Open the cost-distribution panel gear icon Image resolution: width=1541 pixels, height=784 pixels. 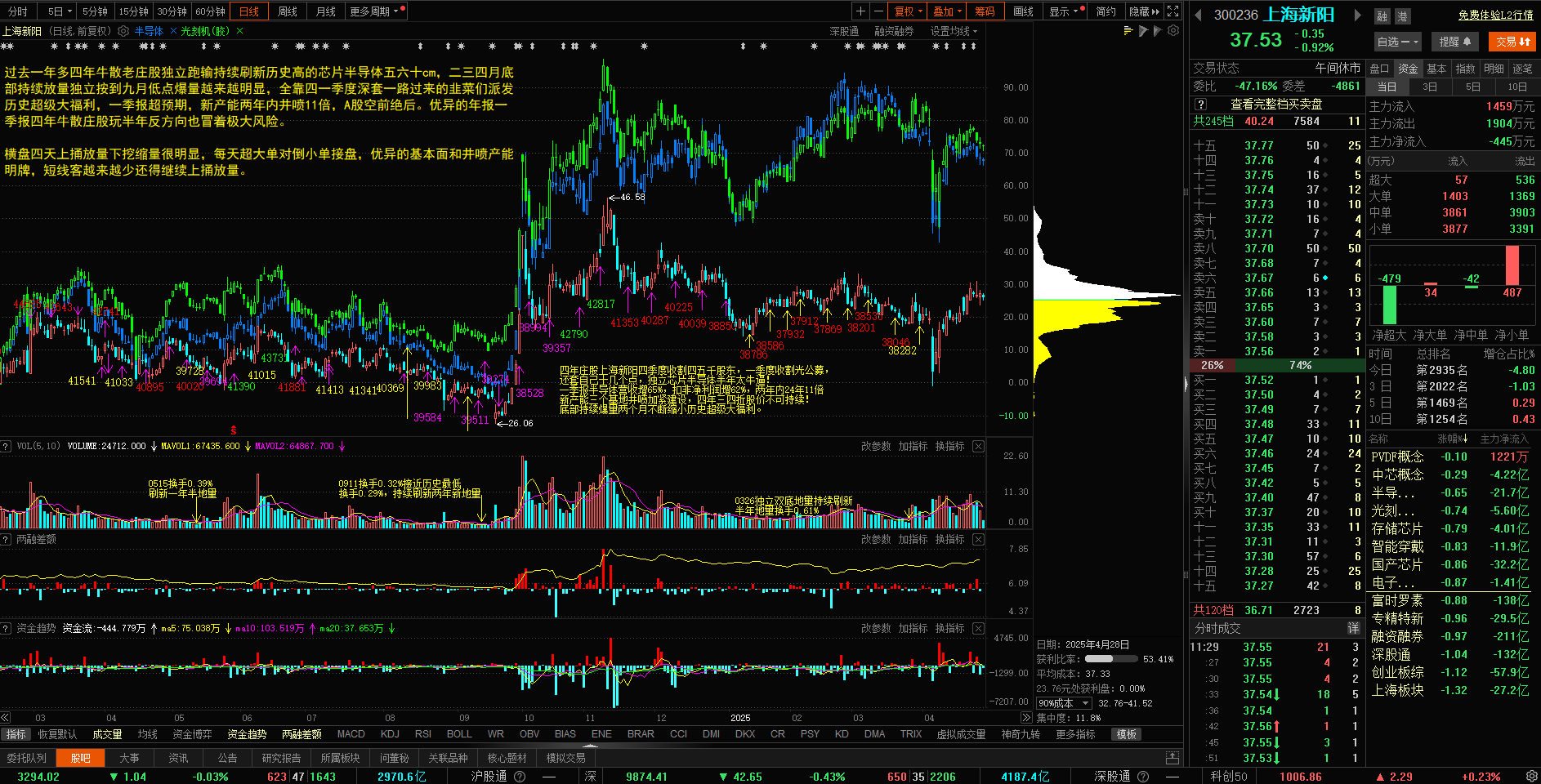[1173, 31]
